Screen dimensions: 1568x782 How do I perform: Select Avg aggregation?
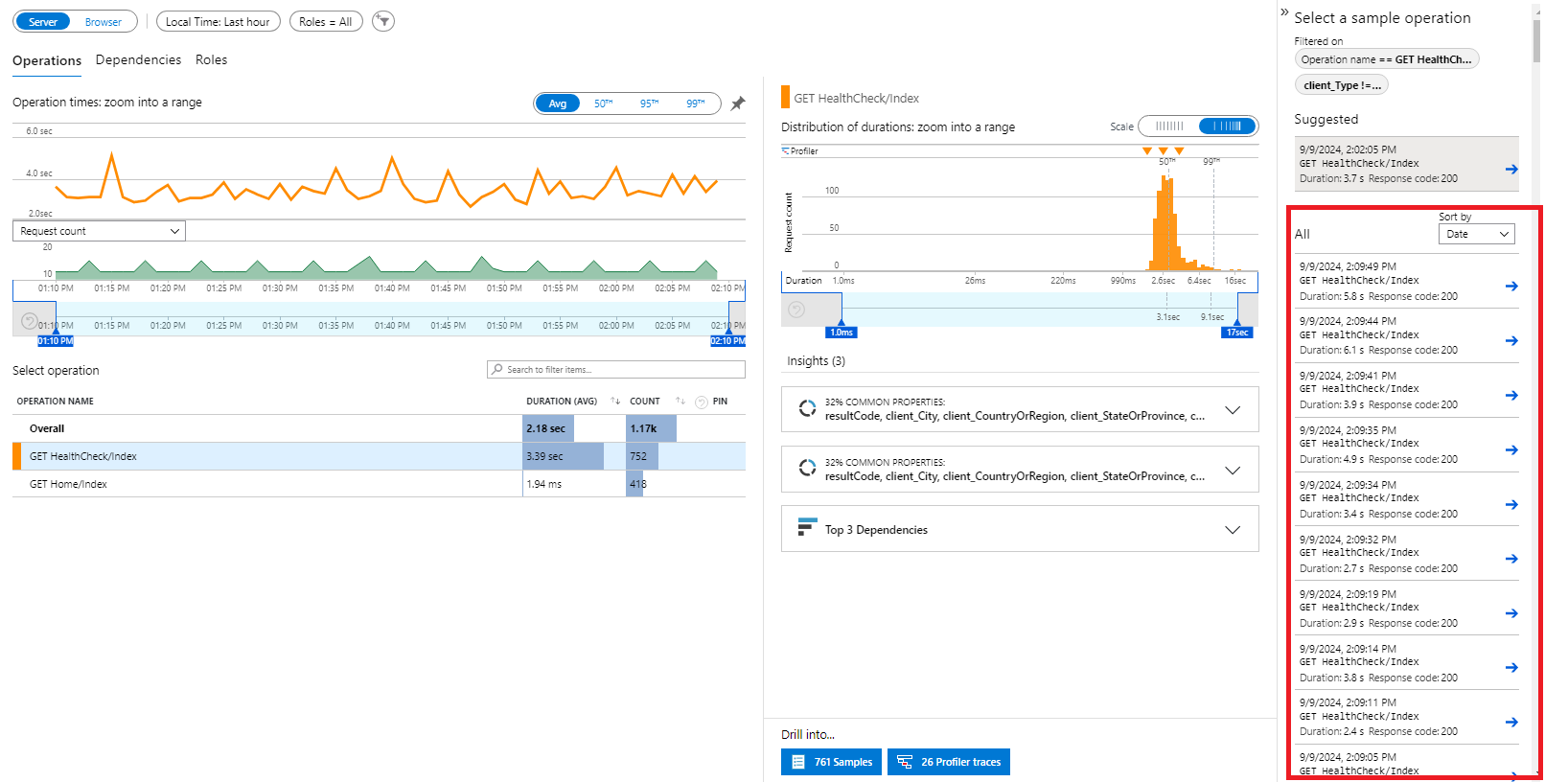558,103
